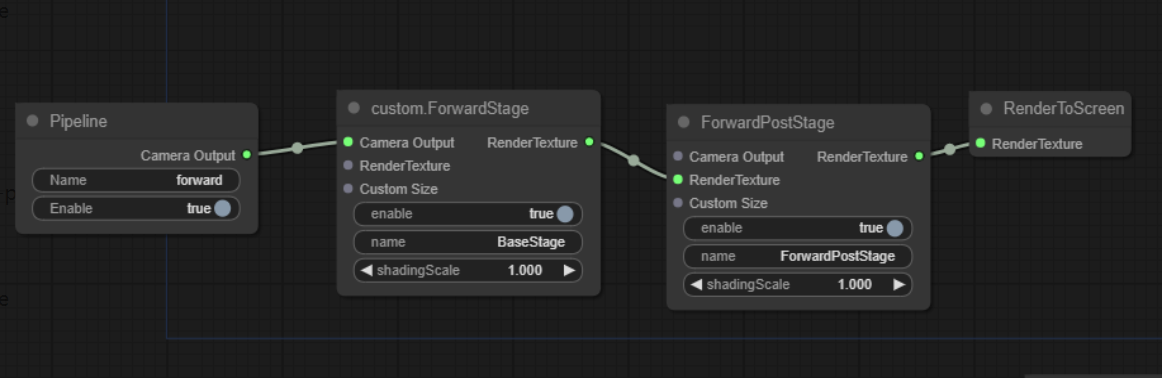Image resolution: width=1162 pixels, height=378 pixels.
Task: Select the RenderToScreen node title
Action: point(1063,109)
